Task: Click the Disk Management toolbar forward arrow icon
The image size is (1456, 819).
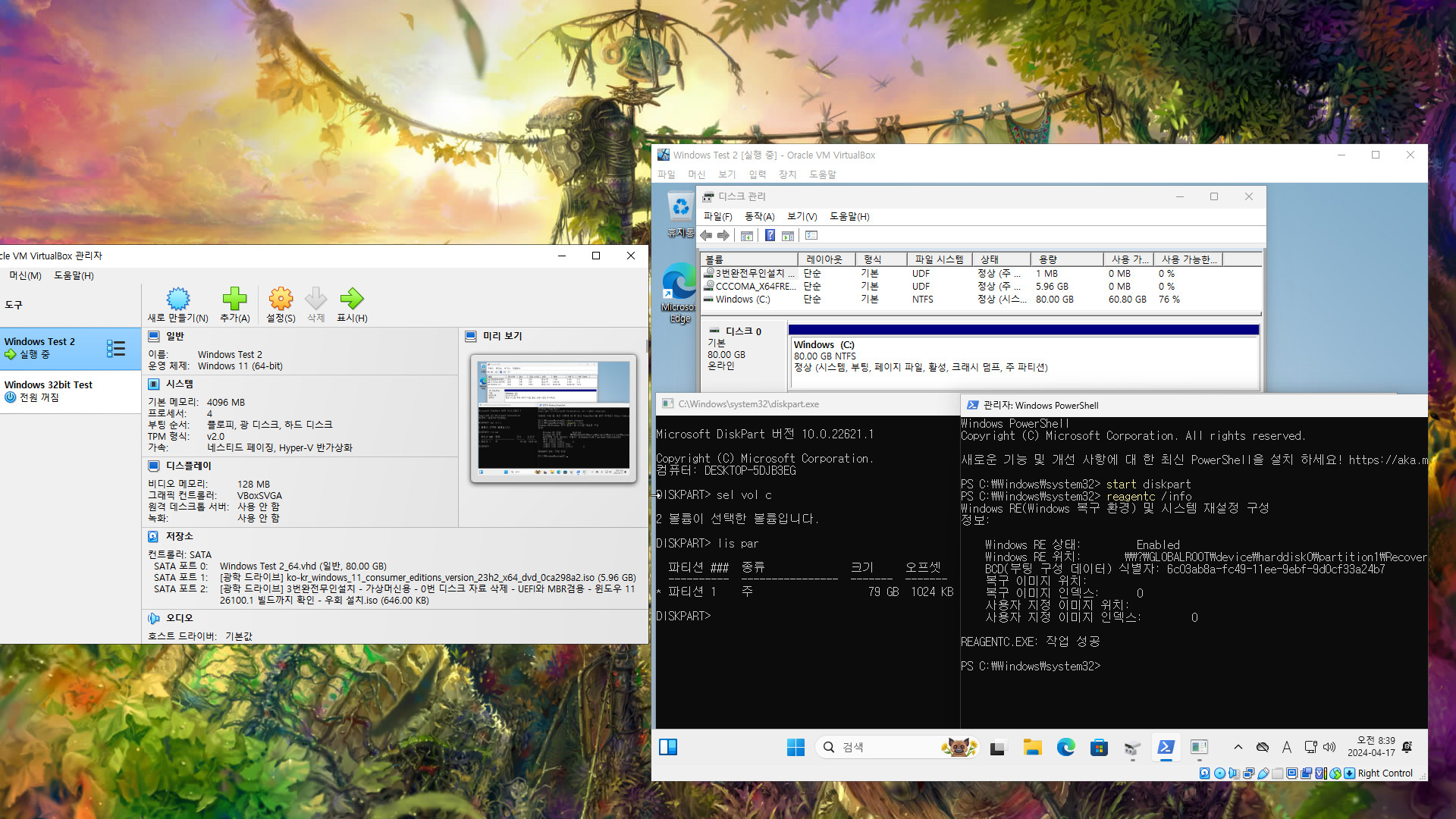Action: click(723, 235)
